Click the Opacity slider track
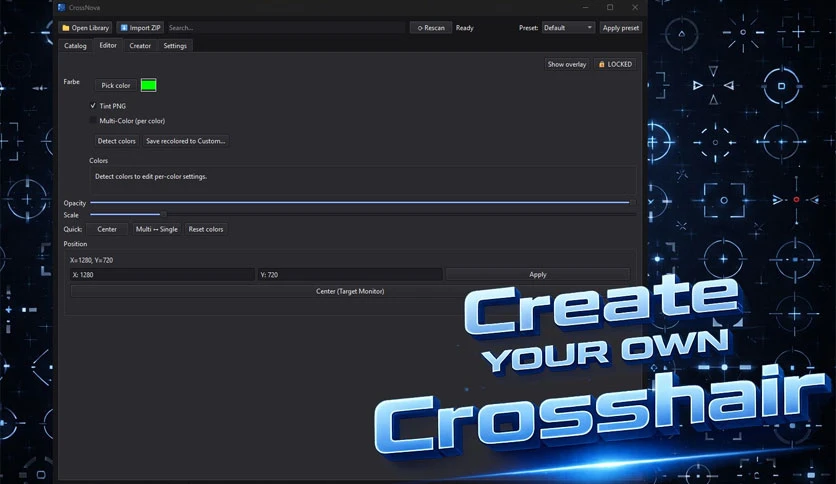Image resolution: width=836 pixels, height=484 pixels. 363,203
